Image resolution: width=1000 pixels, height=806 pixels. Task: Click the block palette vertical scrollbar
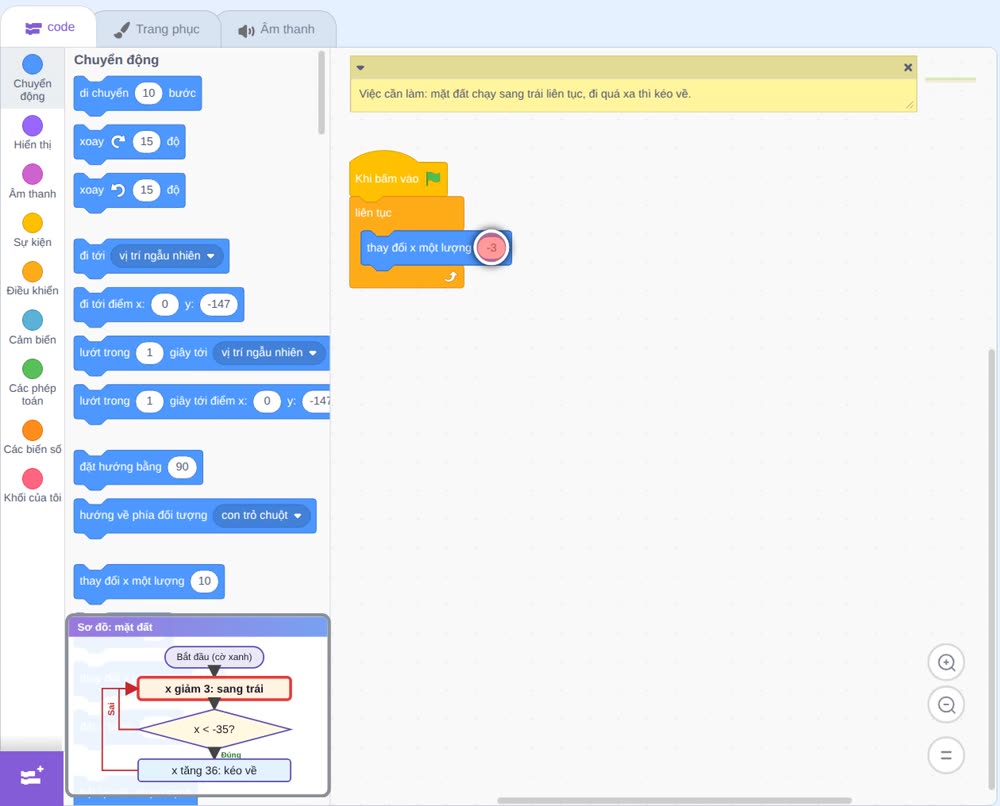(x=321, y=93)
